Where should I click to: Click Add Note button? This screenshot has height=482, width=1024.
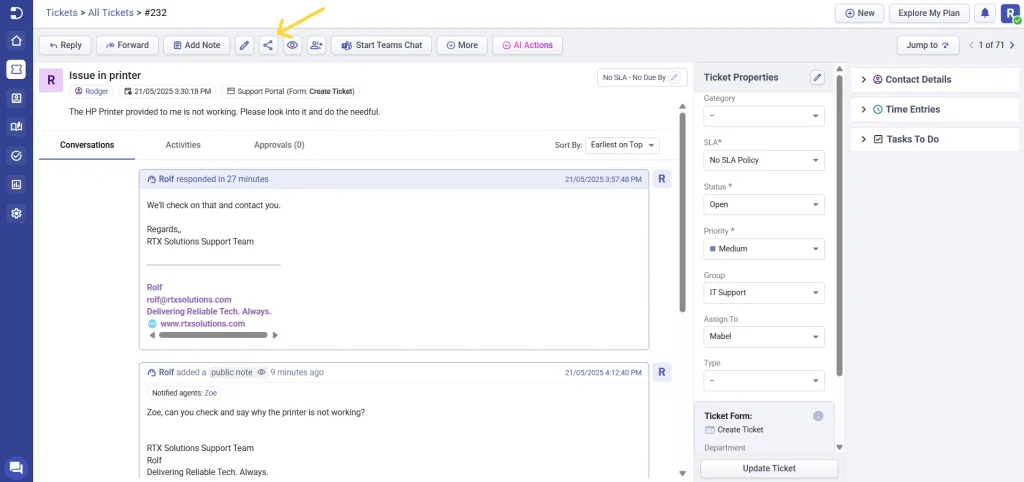coord(197,46)
